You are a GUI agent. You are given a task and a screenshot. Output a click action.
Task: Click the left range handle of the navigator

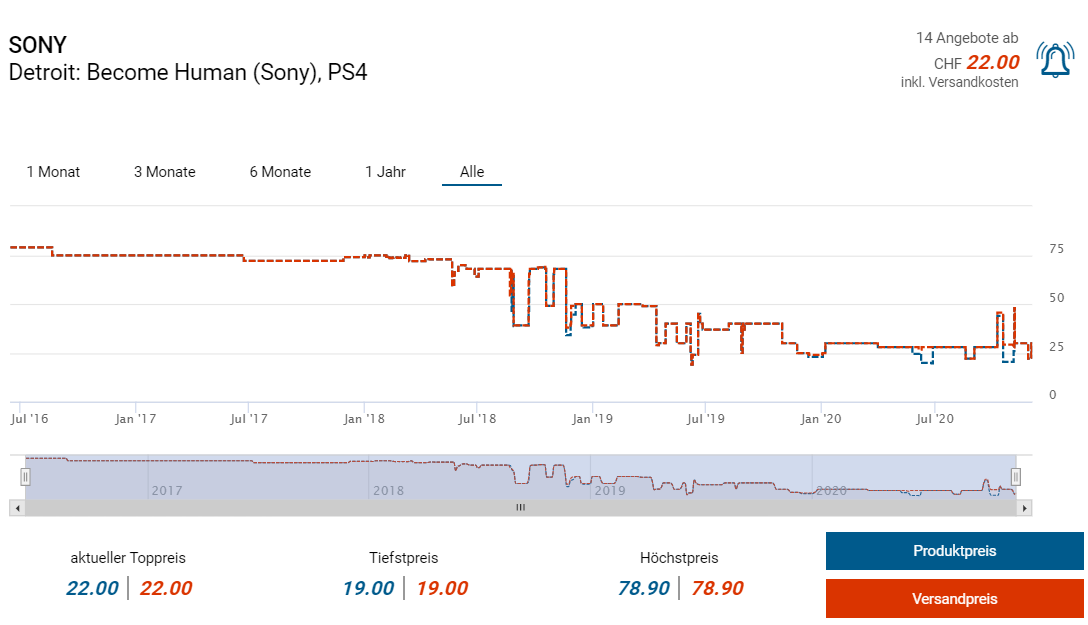tap(26, 477)
